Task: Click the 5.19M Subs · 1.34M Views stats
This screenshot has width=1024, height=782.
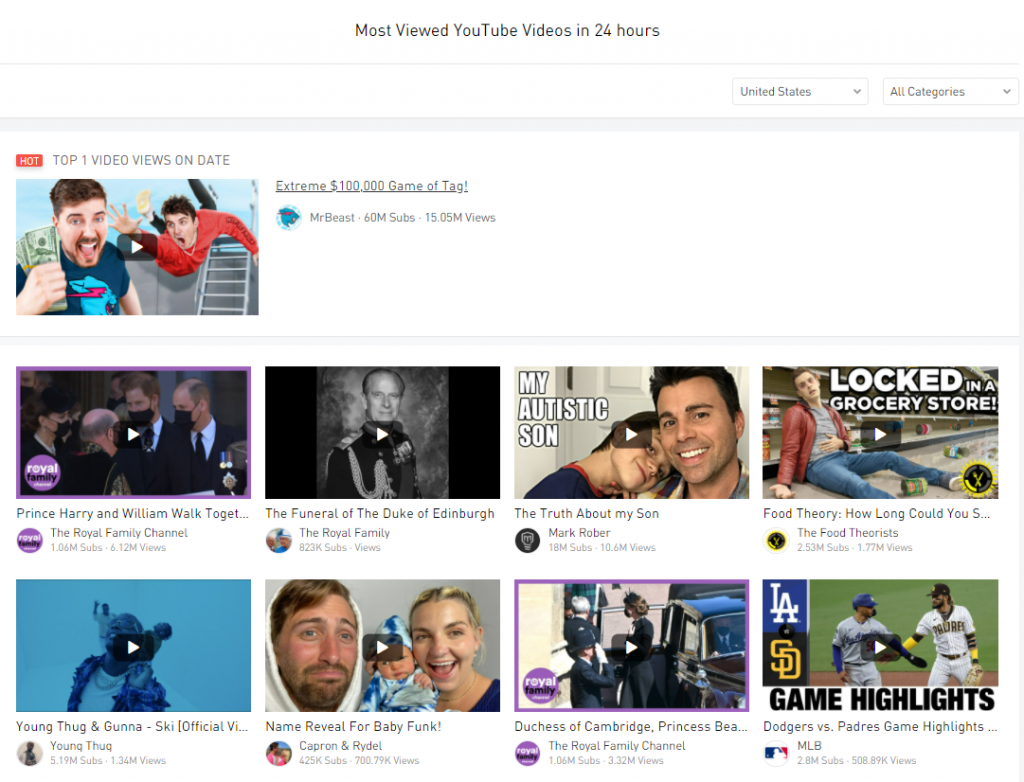Action: (108, 761)
